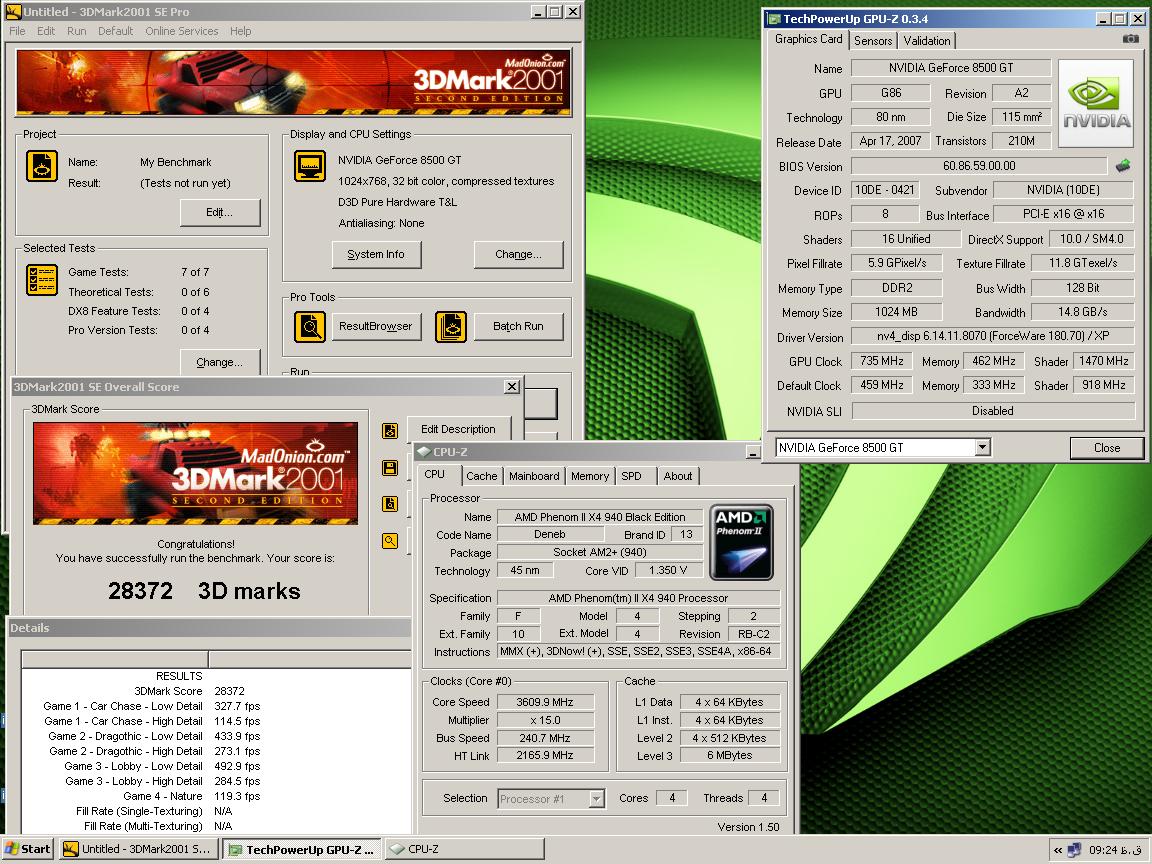Click the CPU Name field AMD Phenom II X4 940
The image size is (1152, 864).
pos(600,517)
